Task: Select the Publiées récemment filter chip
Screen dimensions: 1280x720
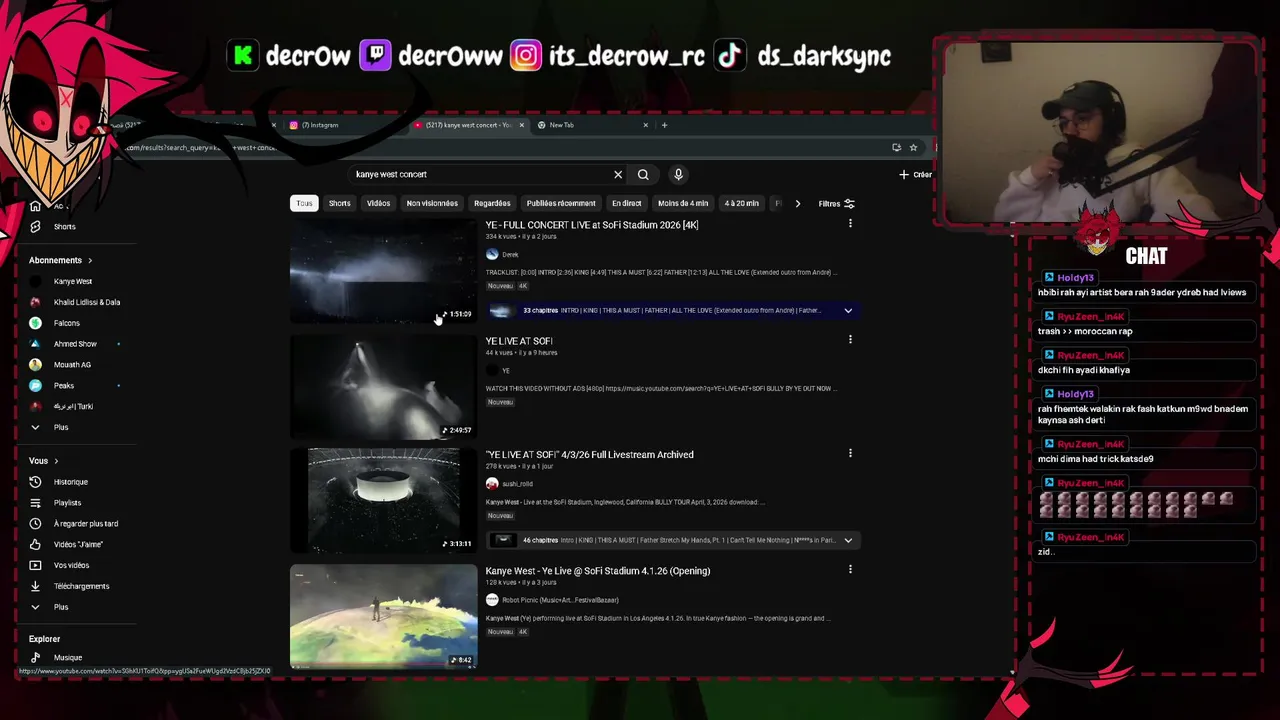Action: pos(561,203)
